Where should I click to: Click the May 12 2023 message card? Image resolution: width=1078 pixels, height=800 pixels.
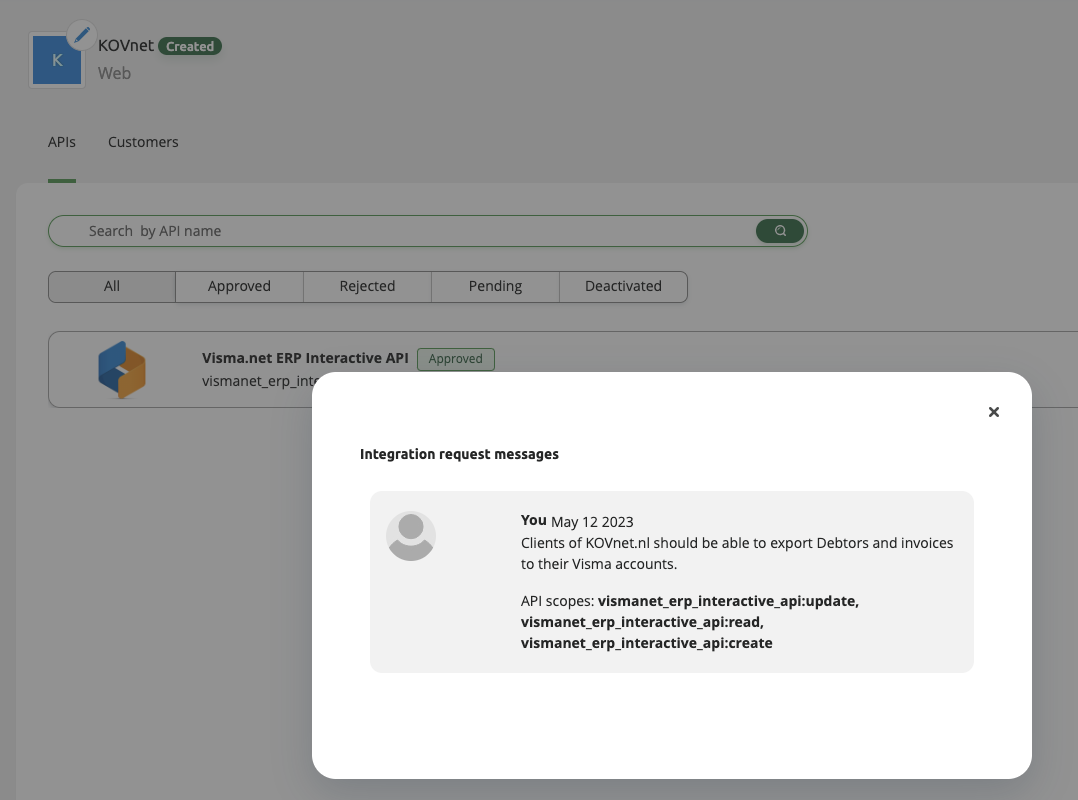click(671, 581)
